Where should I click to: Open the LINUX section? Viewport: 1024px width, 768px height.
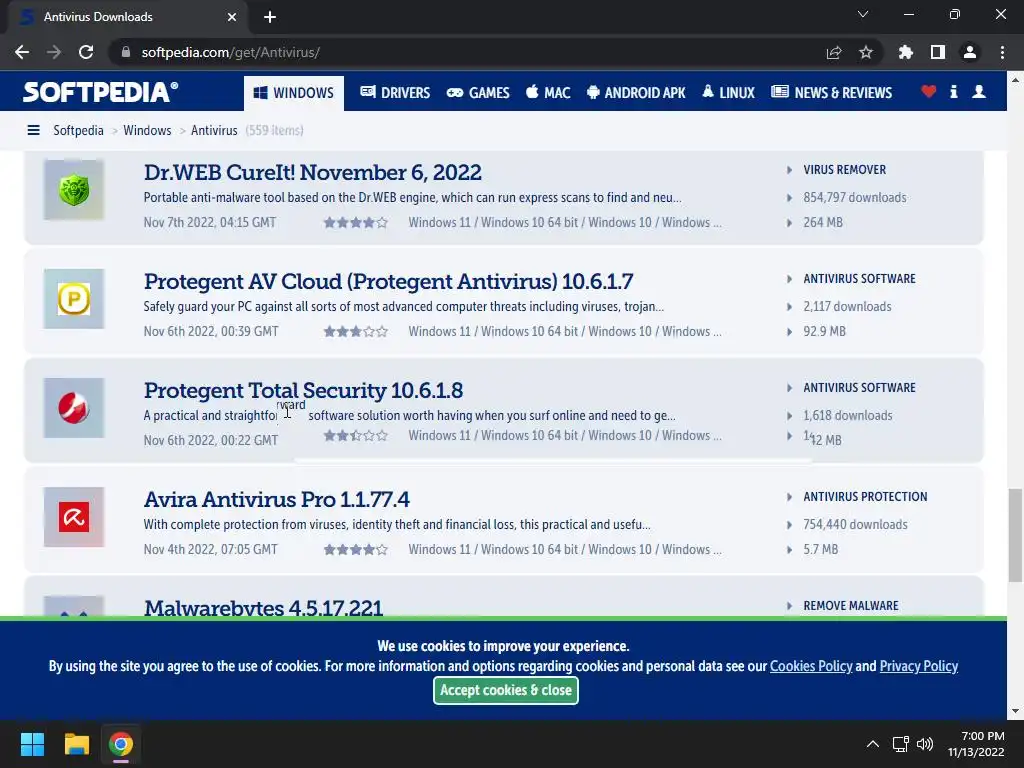728,93
